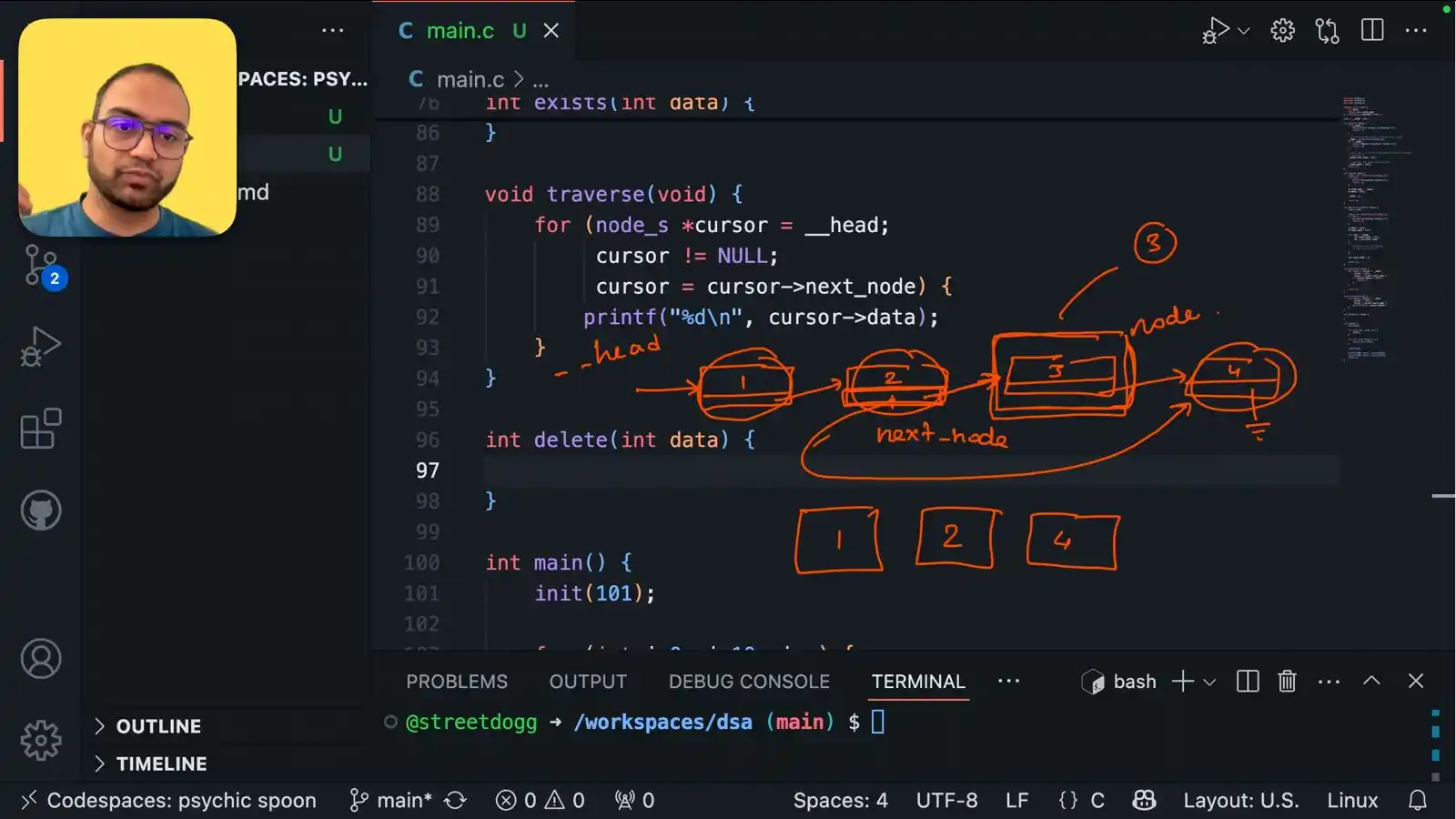Screen dimensions: 1456x819
Task: Switch to the DEBUG CONSOLE tab
Action: point(749,682)
